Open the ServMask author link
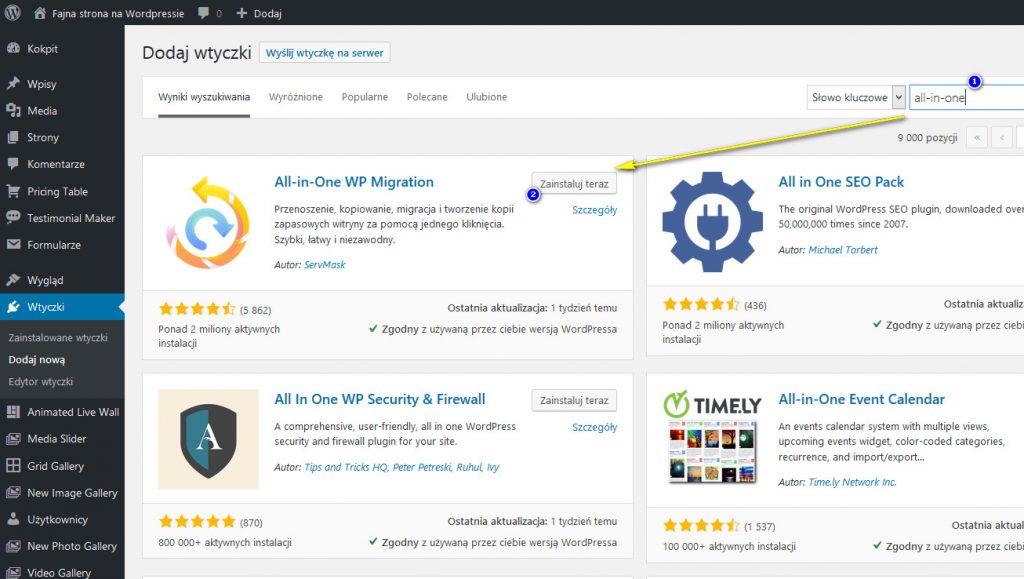Viewport: 1024px width, 579px height. (325, 264)
